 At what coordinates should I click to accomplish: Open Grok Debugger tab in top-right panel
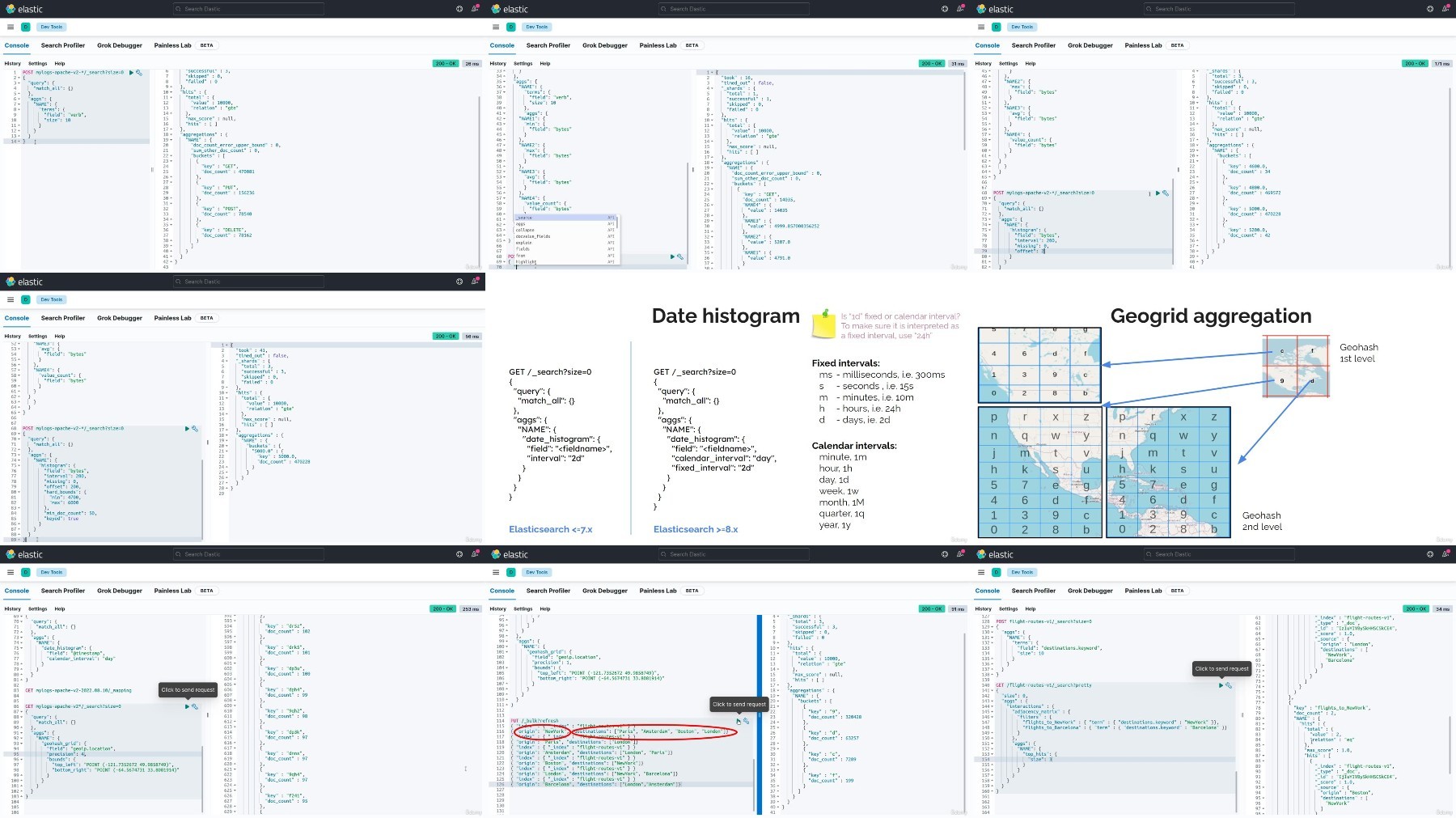tap(1090, 45)
